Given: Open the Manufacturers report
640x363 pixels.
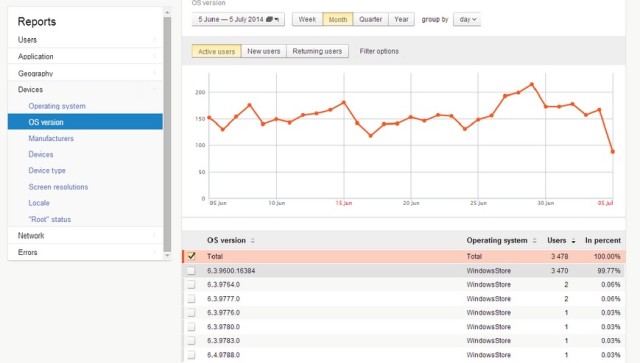Looking at the screenshot, I should (x=51, y=138).
